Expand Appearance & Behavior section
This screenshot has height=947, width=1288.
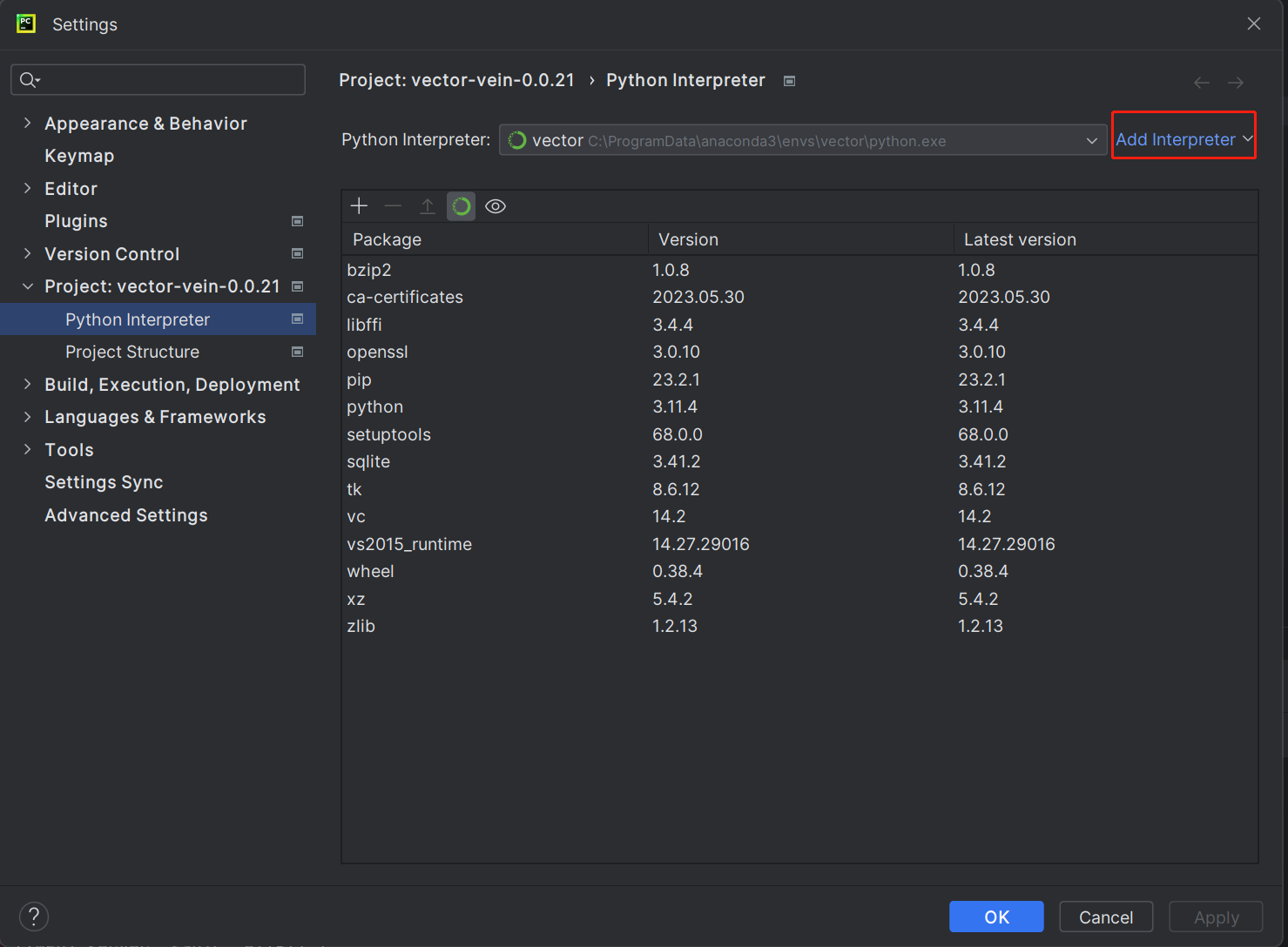point(27,124)
